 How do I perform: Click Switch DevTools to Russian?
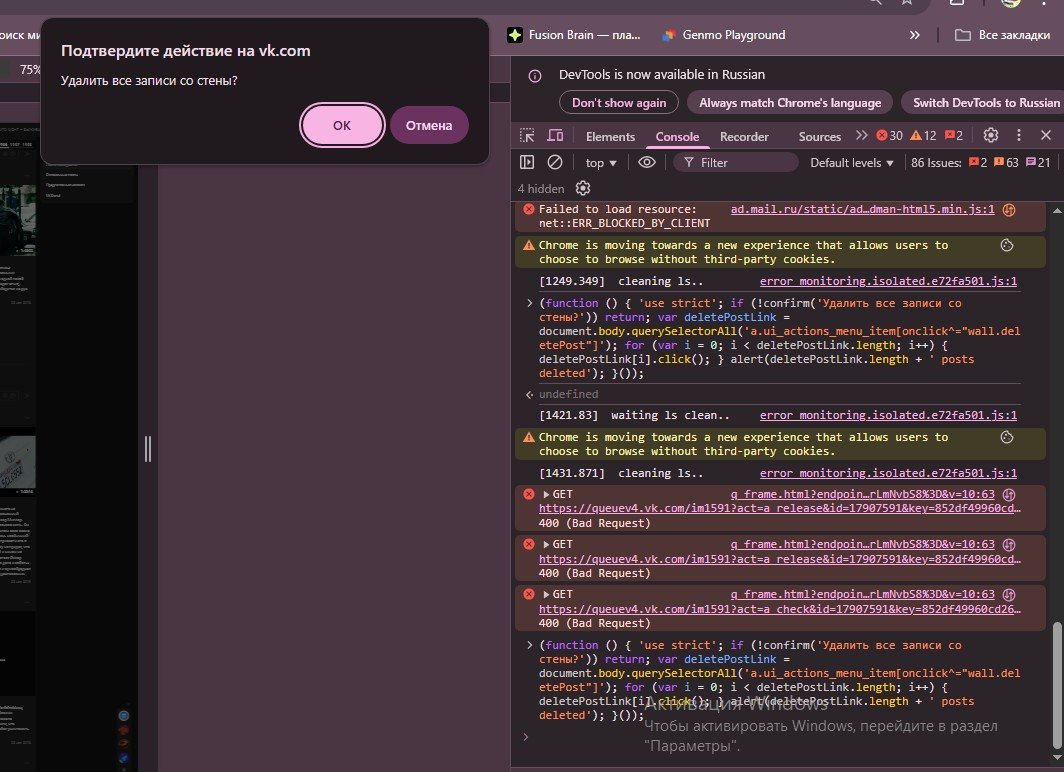(985, 102)
